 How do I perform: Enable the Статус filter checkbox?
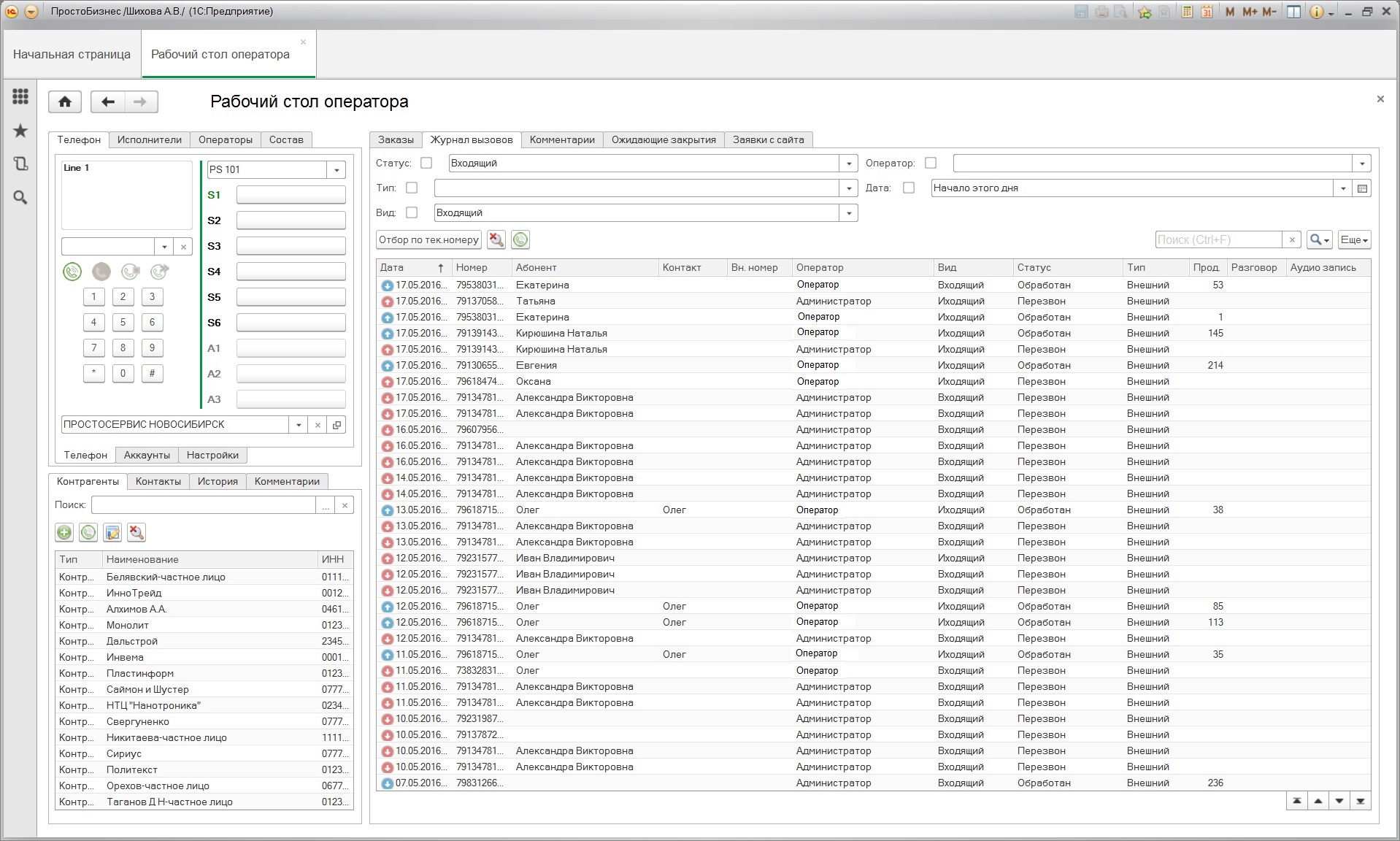click(426, 163)
